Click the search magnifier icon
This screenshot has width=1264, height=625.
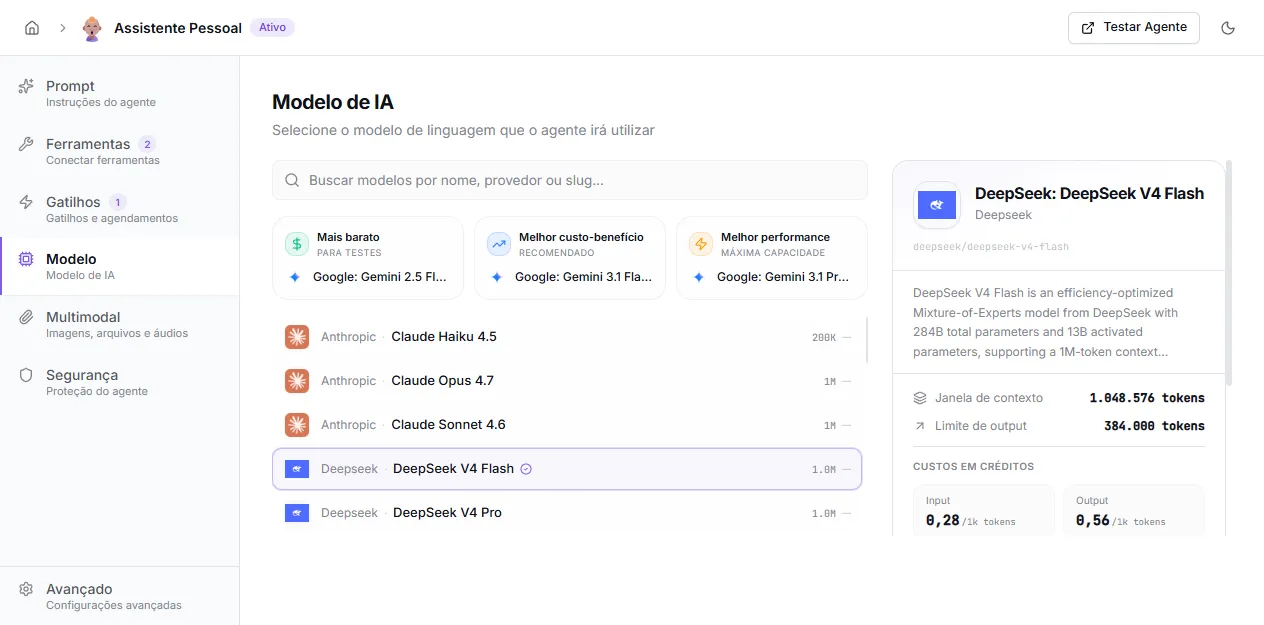293,181
